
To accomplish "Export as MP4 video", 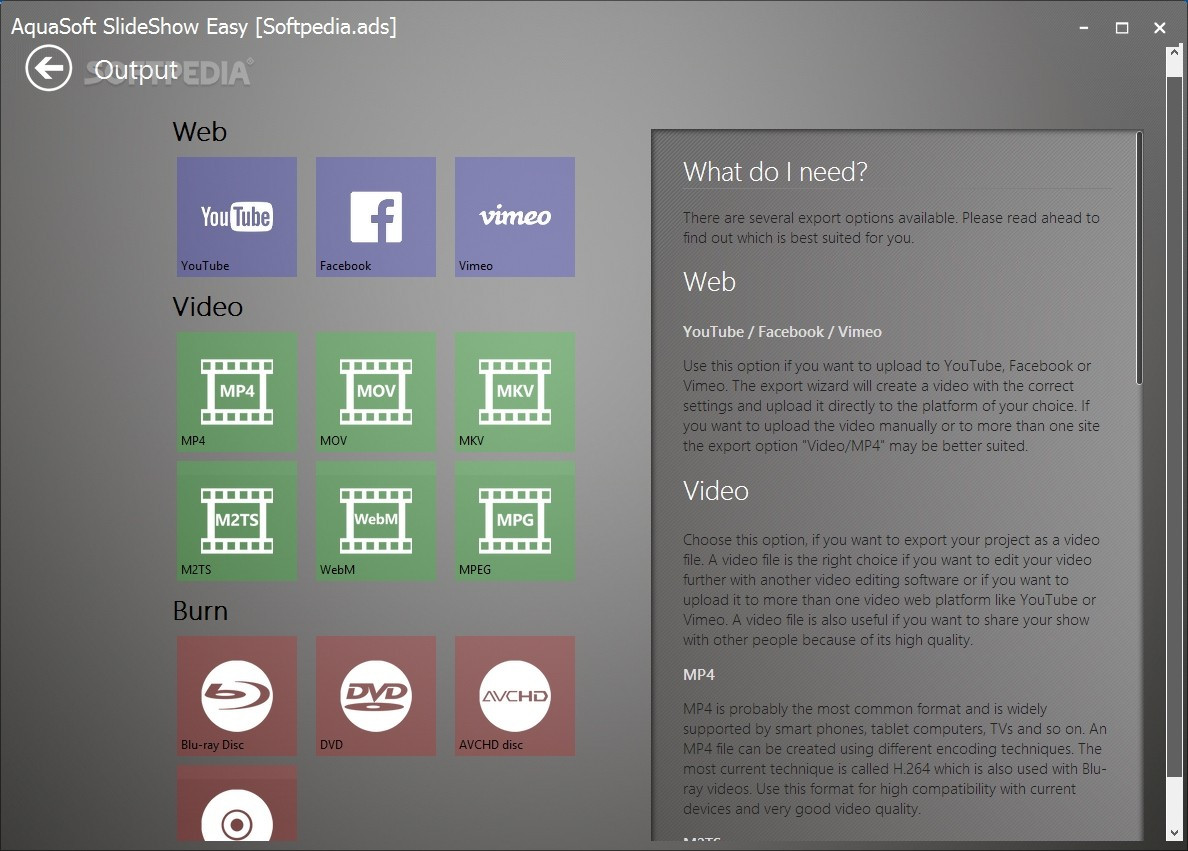I will tap(237, 392).
